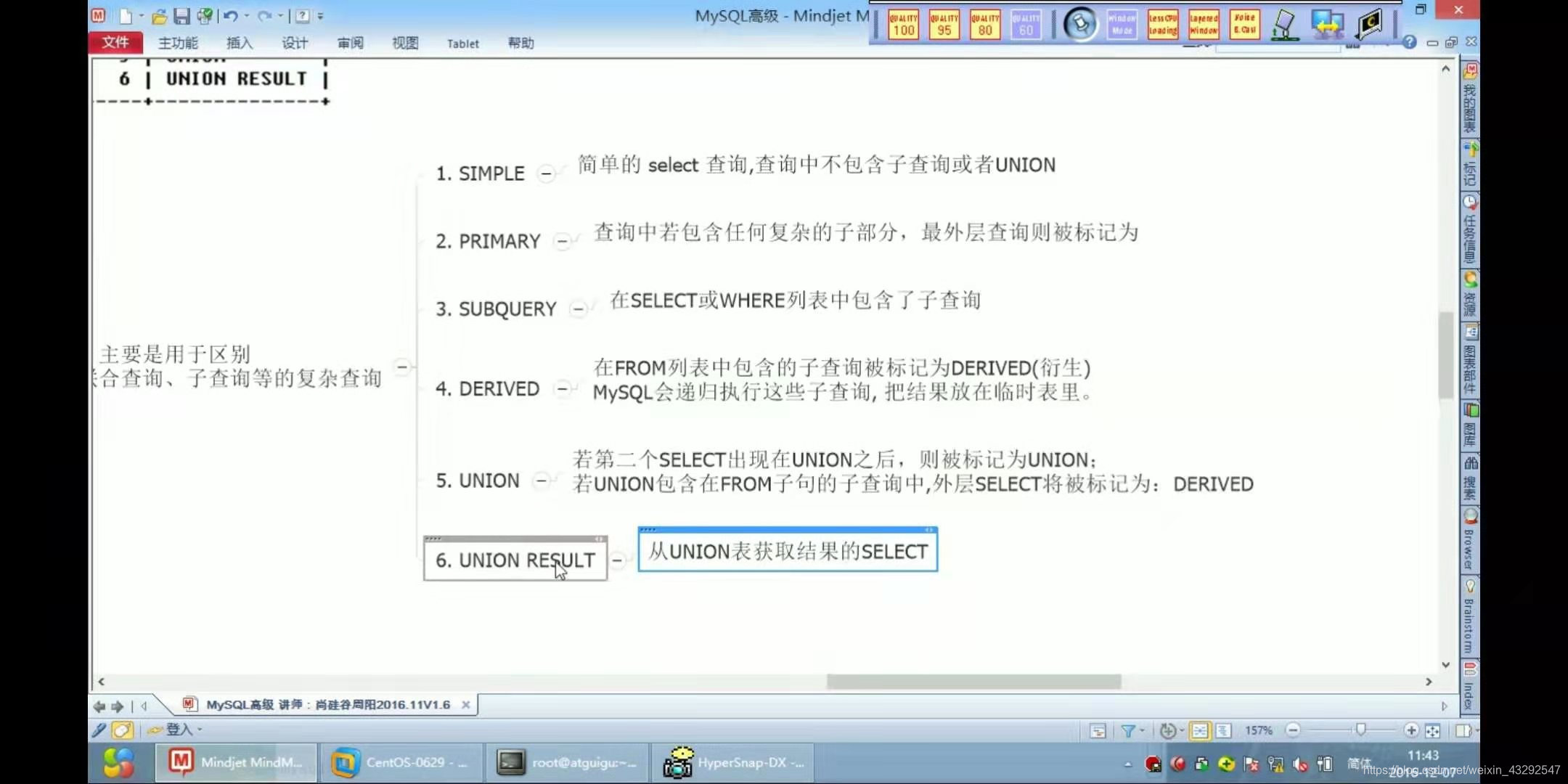Select the Quality 80 overlay button
Image resolution: width=1568 pixels, height=784 pixels.
pos(985,24)
